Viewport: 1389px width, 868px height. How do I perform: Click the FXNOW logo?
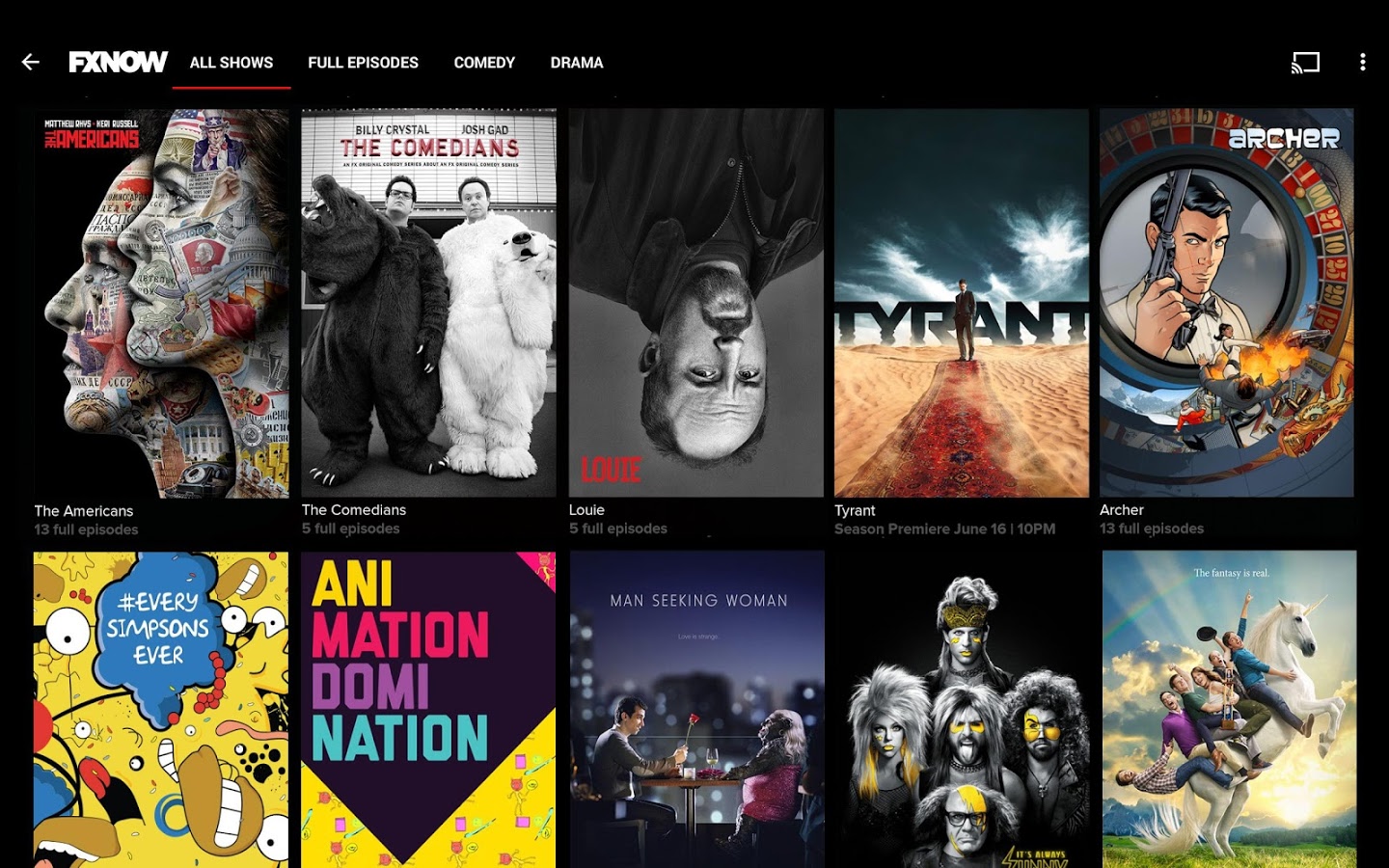[x=118, y=63]
